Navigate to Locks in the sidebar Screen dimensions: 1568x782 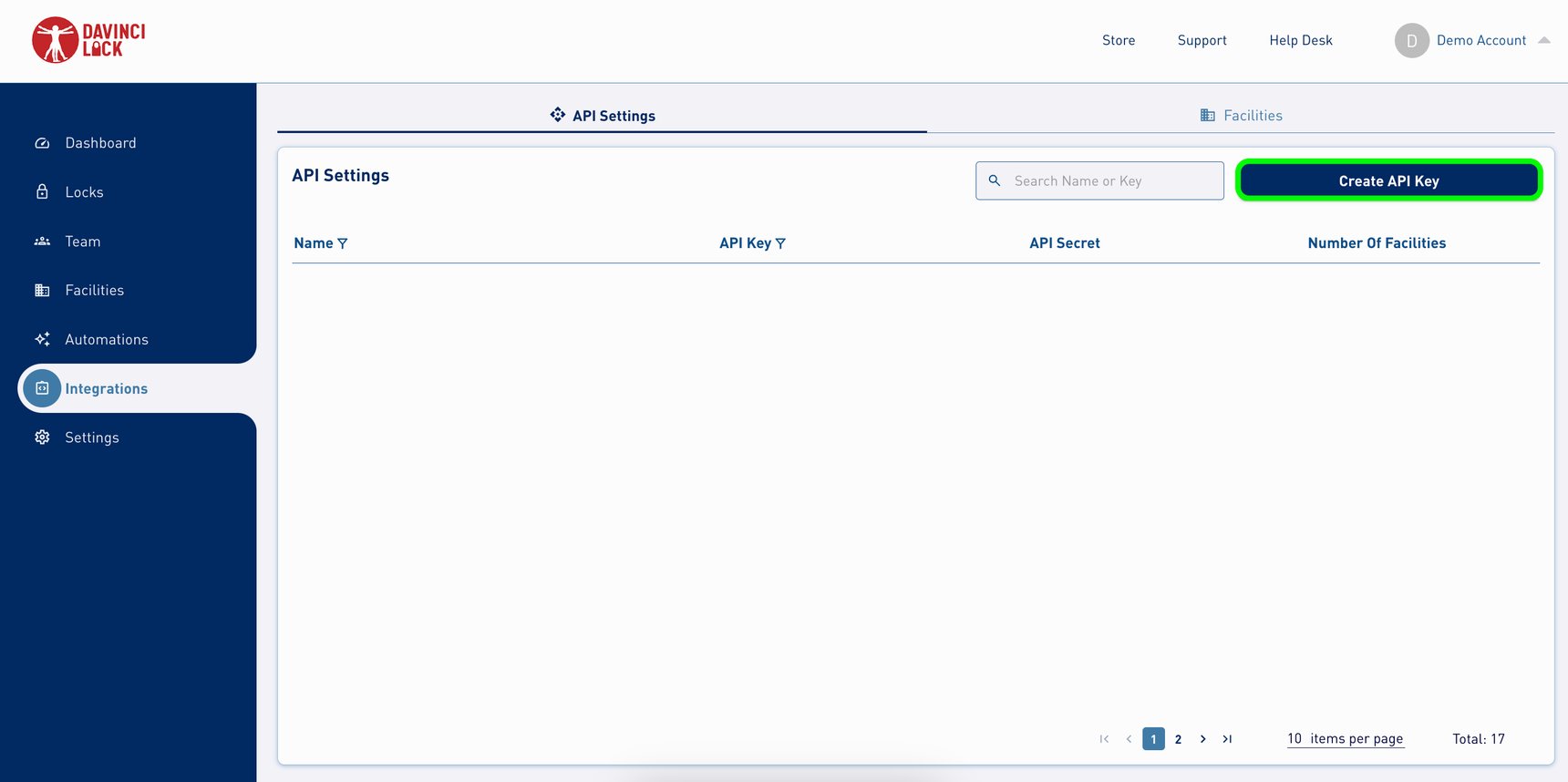coord(85,192)
